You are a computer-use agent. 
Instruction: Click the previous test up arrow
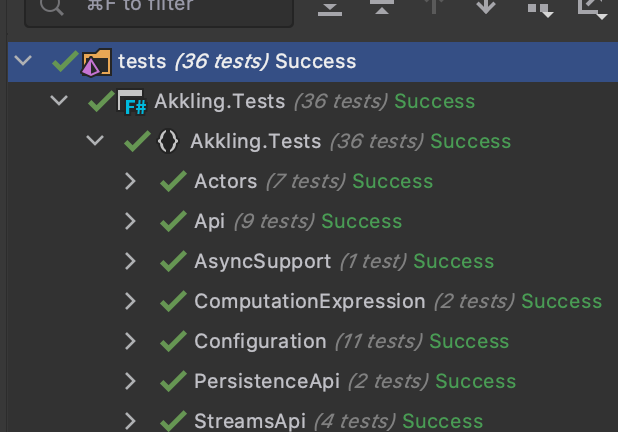434,6
